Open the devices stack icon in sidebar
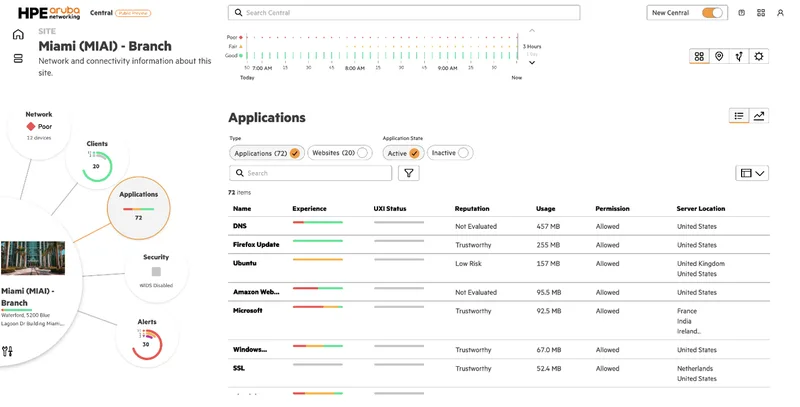Image resolution: width=800 pixels, height=407 pixels. tap(18, 59)
